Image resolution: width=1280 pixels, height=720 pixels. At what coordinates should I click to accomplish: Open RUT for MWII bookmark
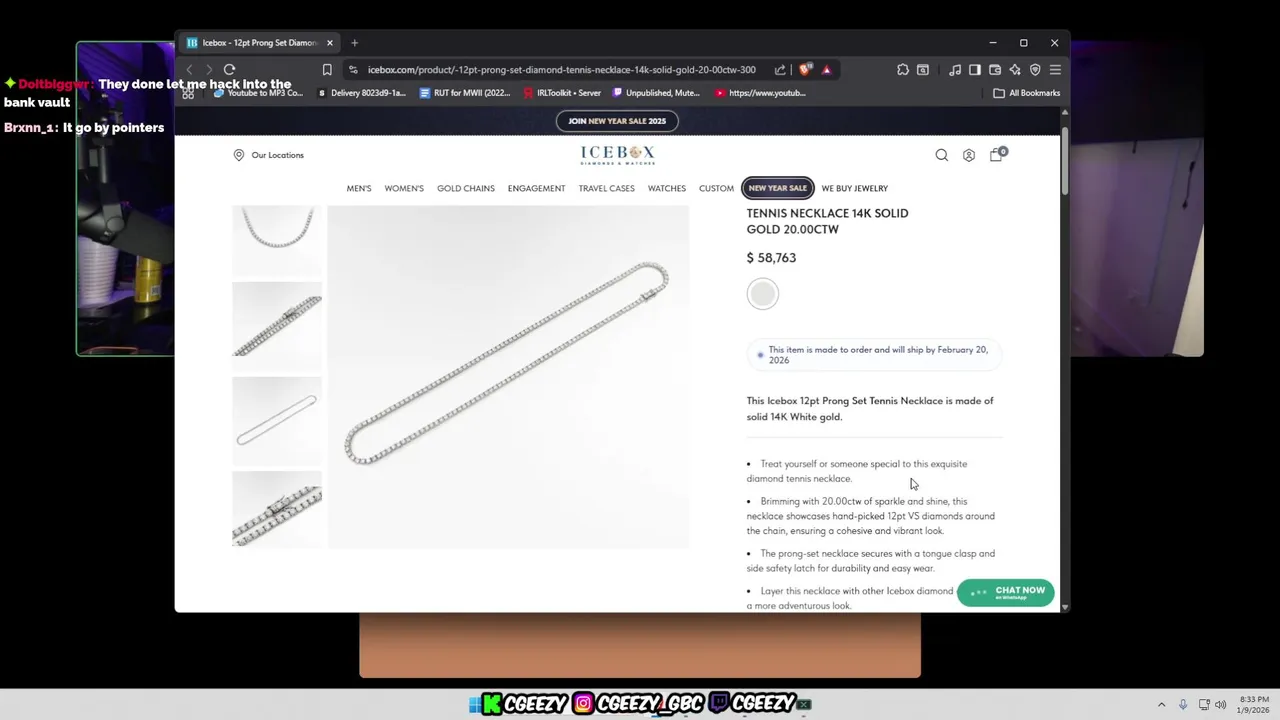click(465, 93)
